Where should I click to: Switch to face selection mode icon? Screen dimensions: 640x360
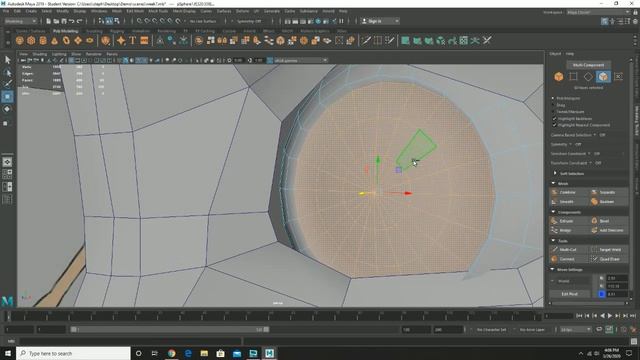[x=603, y=76]
